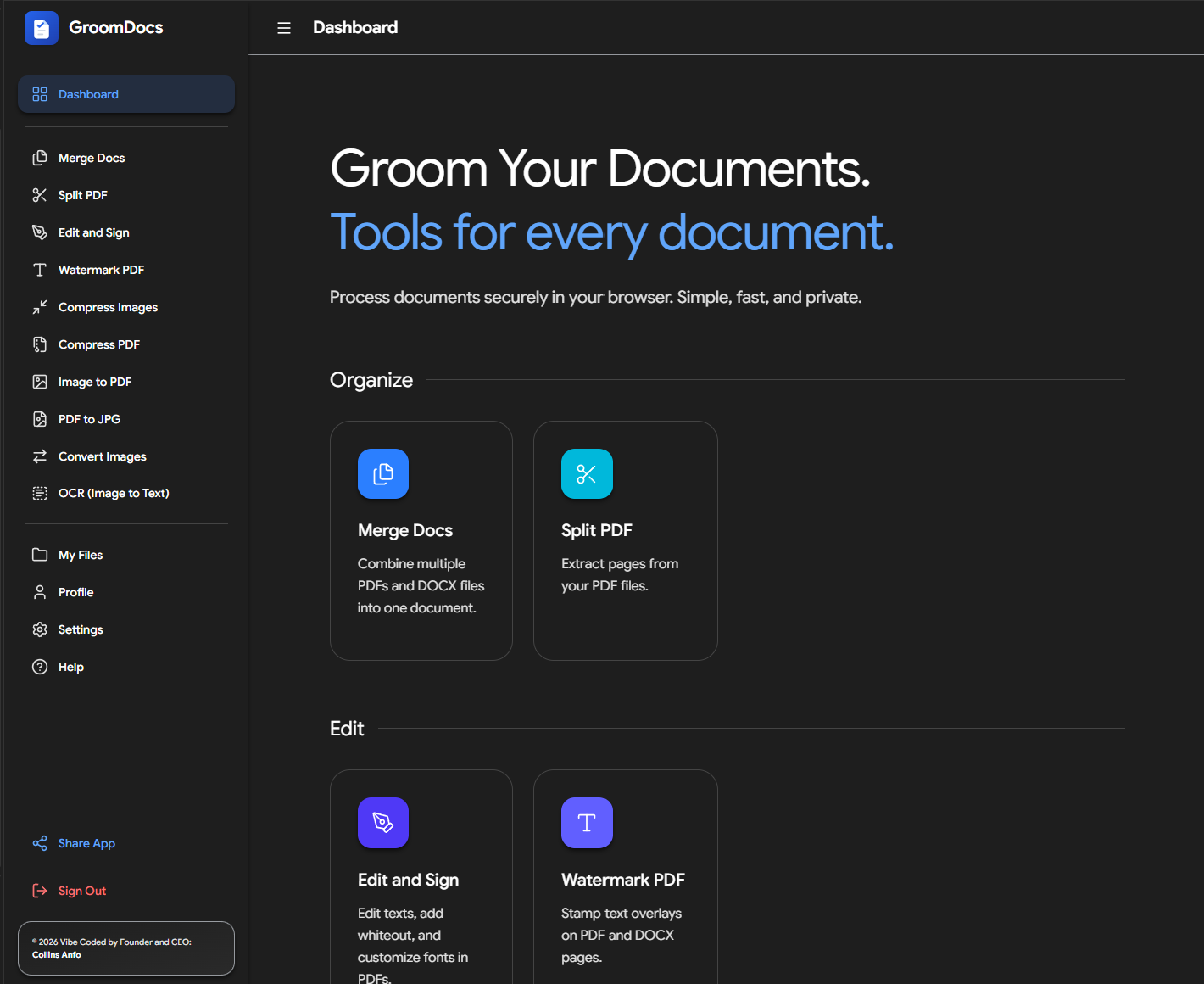Select OCR (Image to Text) sidebar item

126,494
